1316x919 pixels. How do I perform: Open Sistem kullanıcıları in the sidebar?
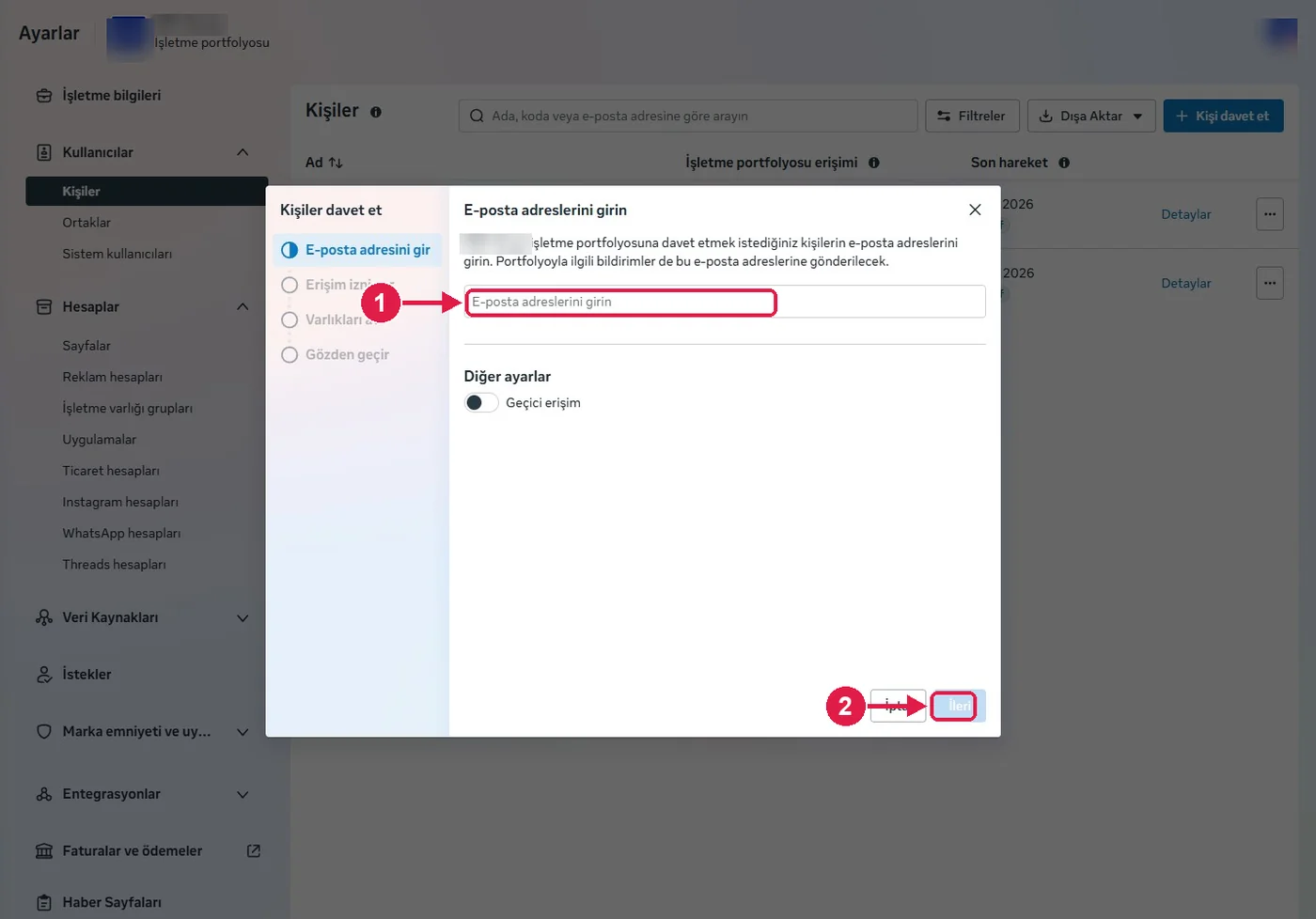click(117, 254)
